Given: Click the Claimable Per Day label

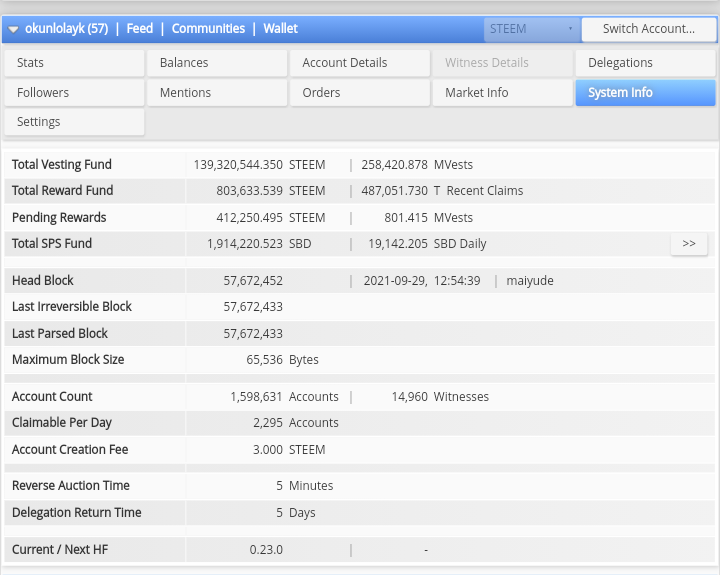Looking at the screenshot, I should tap(62, 423).
